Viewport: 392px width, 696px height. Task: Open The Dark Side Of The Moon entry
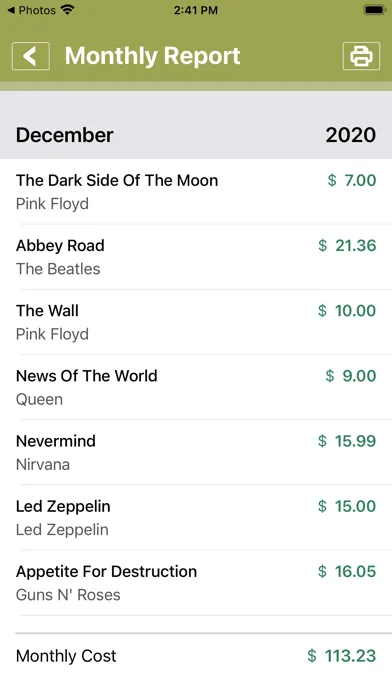[196, 192]
